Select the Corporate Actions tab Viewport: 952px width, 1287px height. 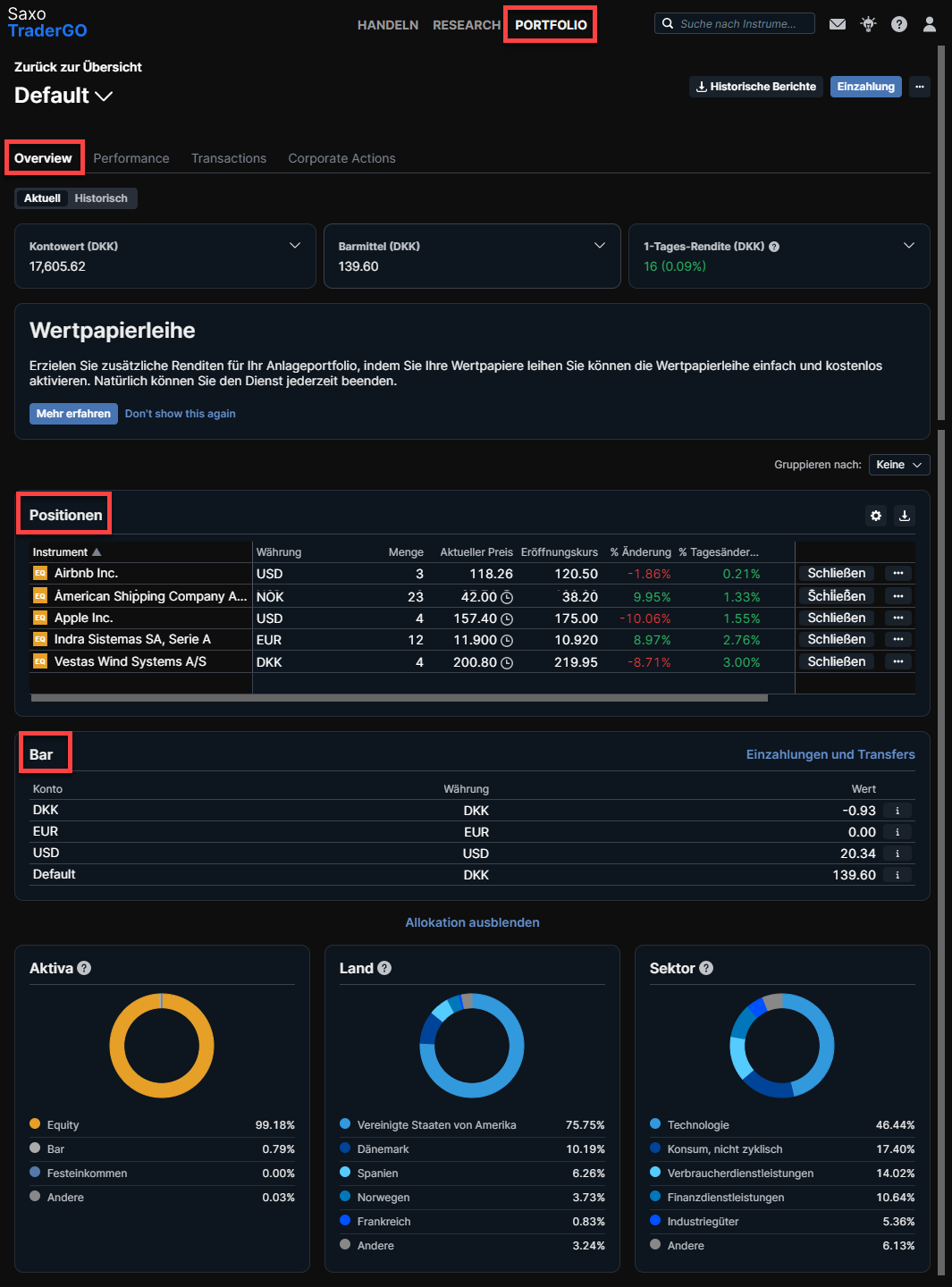coord(341,158)
